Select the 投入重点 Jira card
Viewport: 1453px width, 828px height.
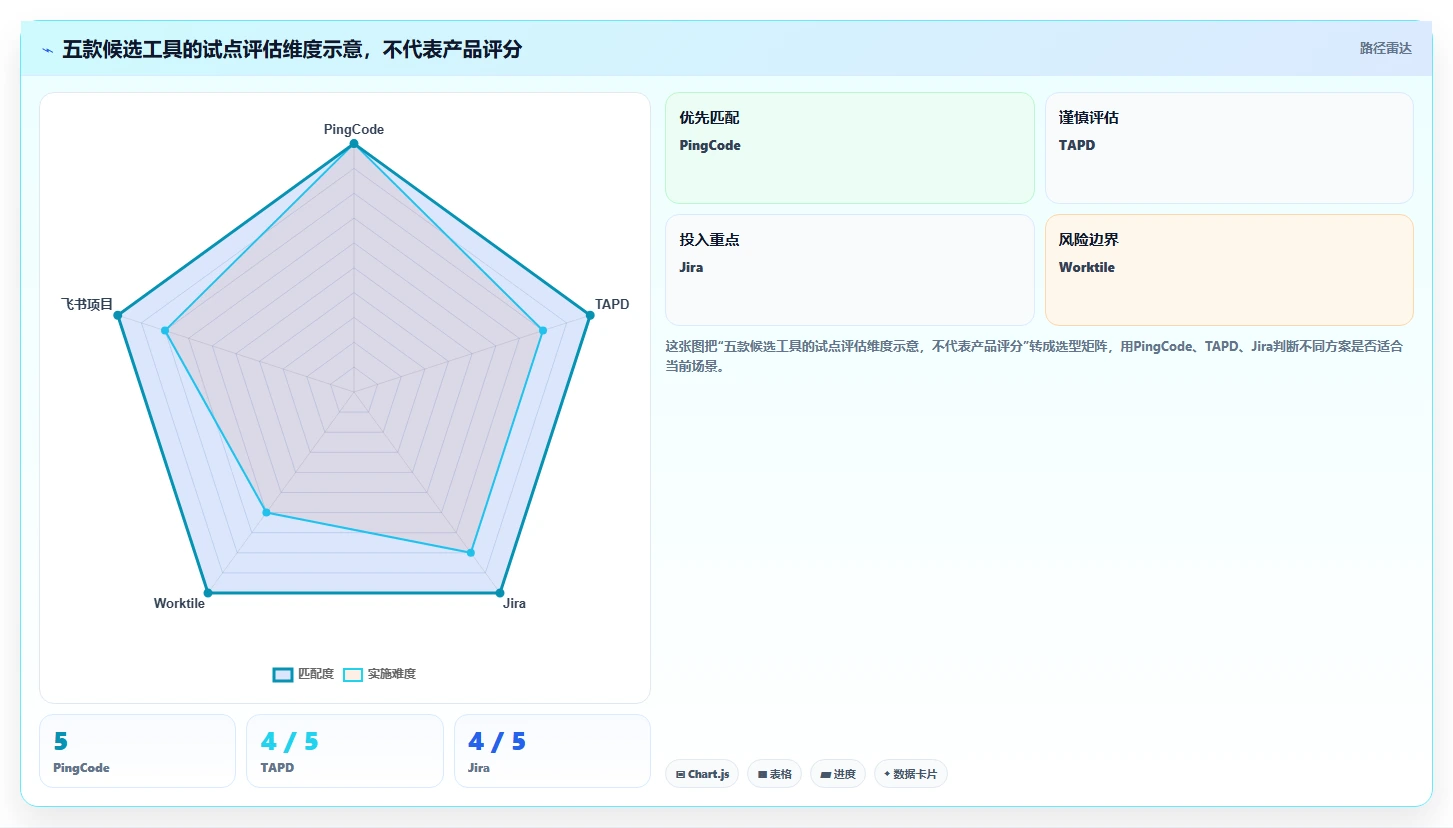pos(849,270)
